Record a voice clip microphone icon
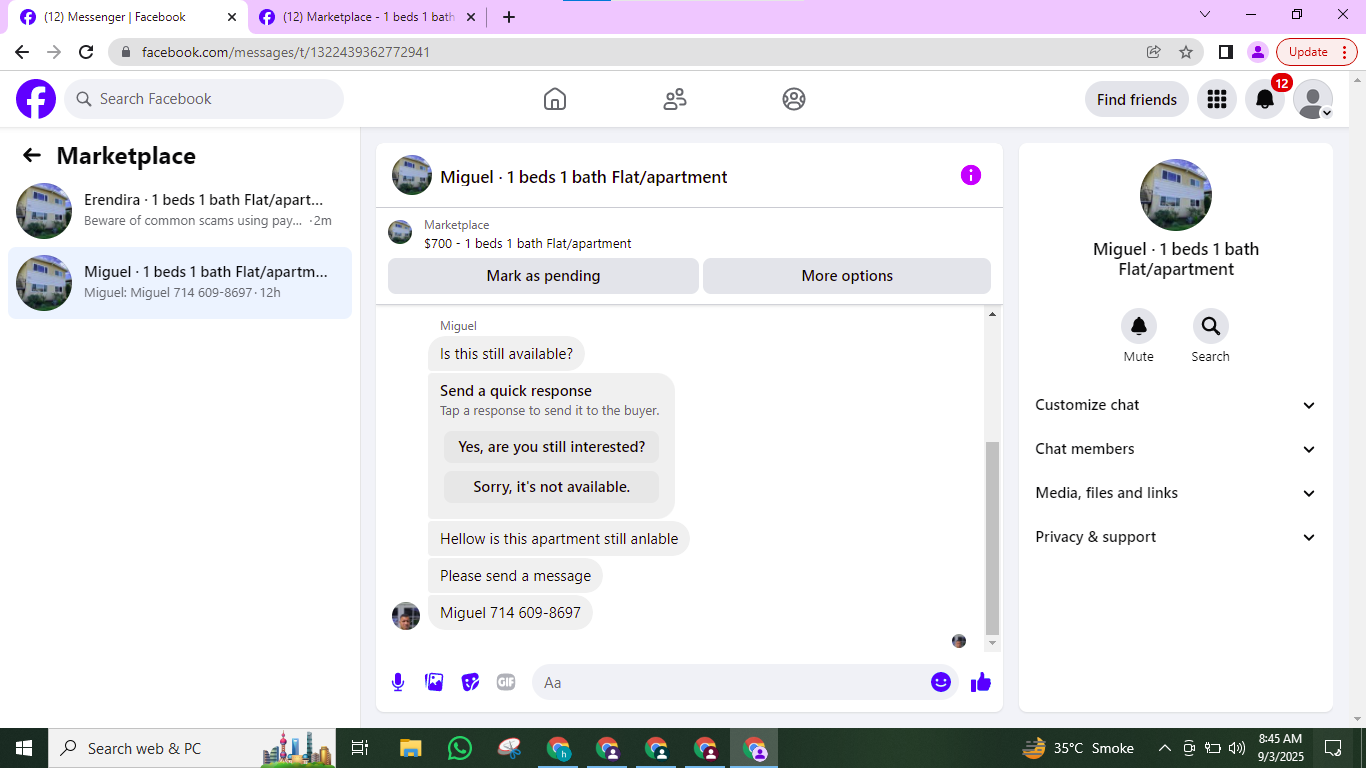This screenshot has height=768, width=1366. 398,682
